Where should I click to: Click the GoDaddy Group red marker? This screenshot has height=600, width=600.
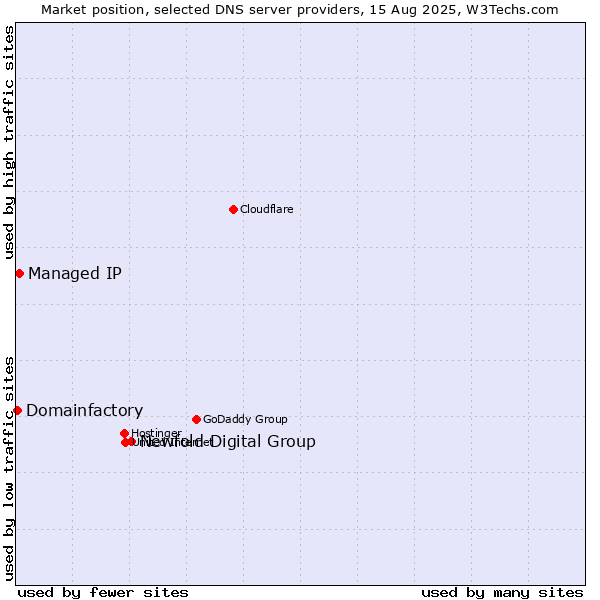click(x=196, y=419)
